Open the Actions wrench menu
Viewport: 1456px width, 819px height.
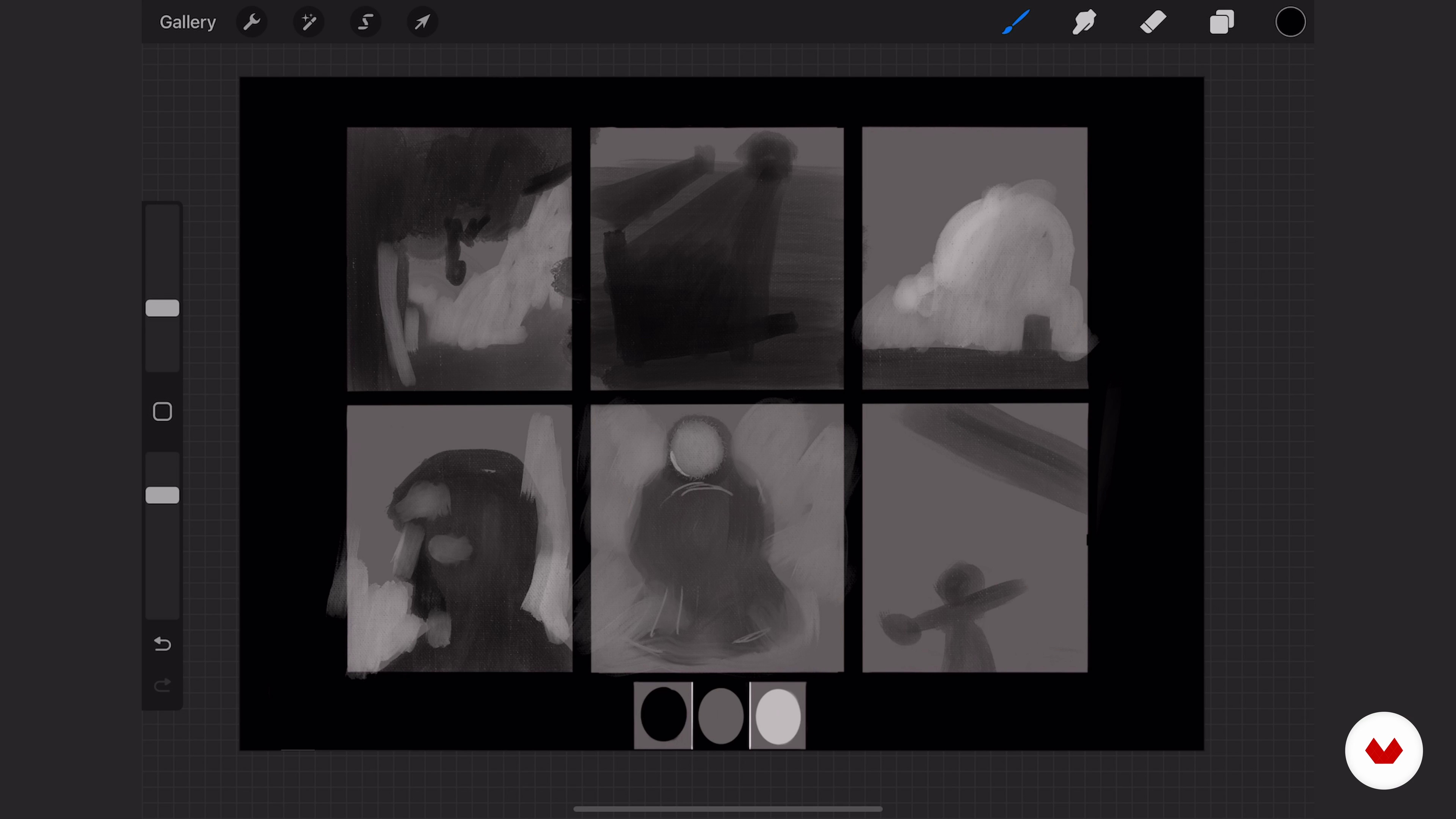click(x=251, y=22)
